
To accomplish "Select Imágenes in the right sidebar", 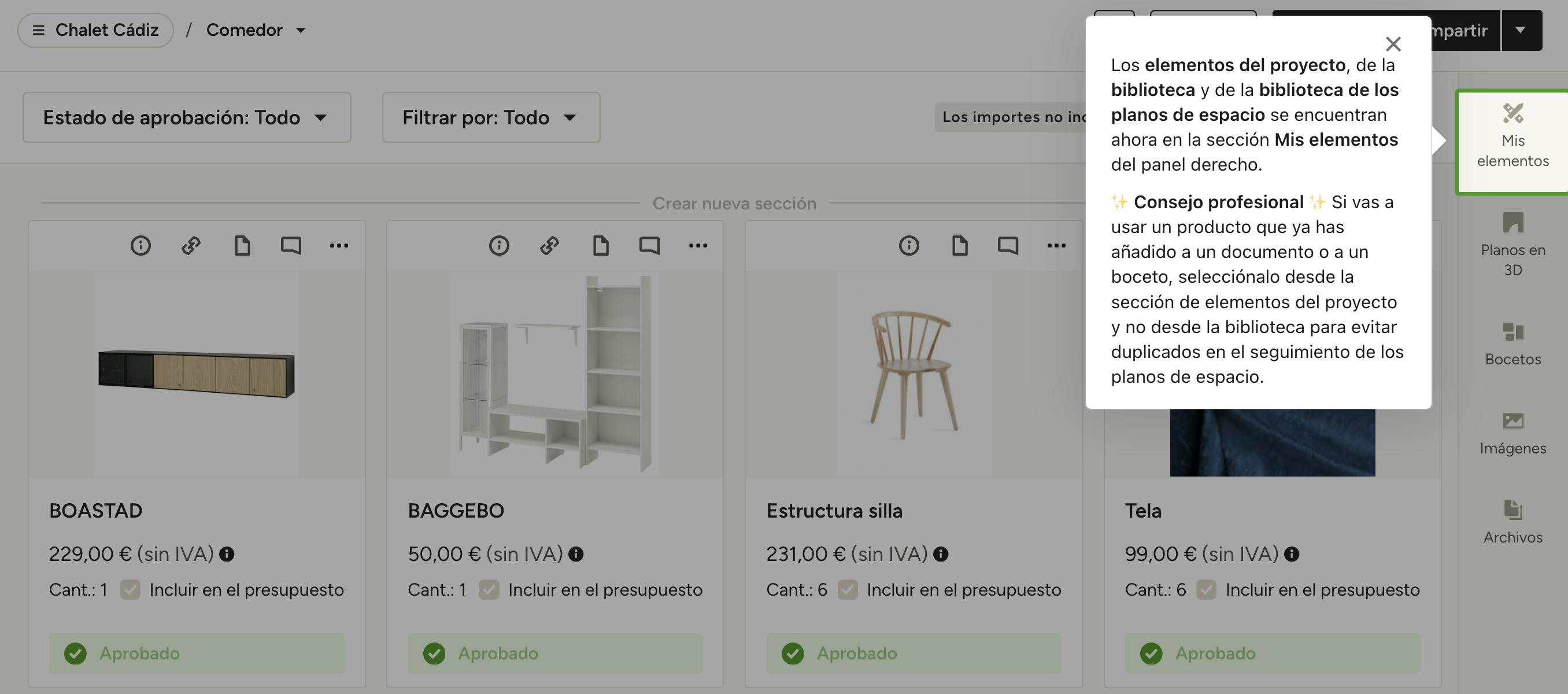I will [x=1512, y=433].
